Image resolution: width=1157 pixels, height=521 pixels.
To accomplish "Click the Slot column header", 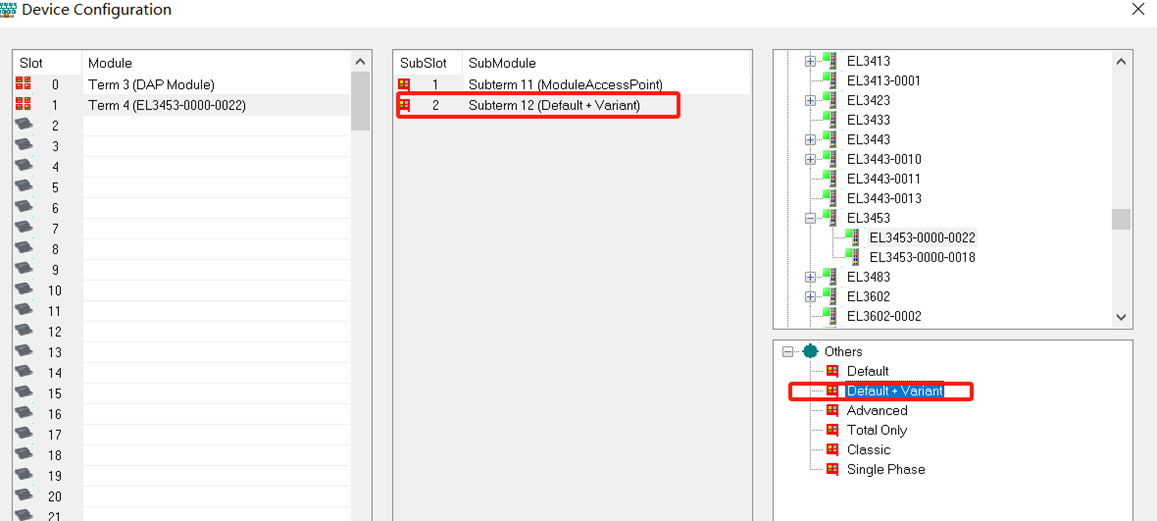I will pos(47,63).
